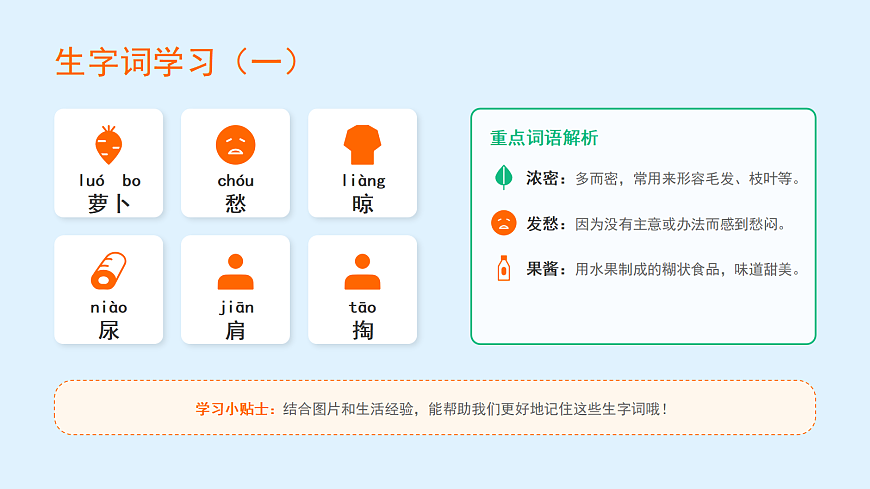
Task: Click the character 萝卜 in its card
Action: click(x=108, y=204)
